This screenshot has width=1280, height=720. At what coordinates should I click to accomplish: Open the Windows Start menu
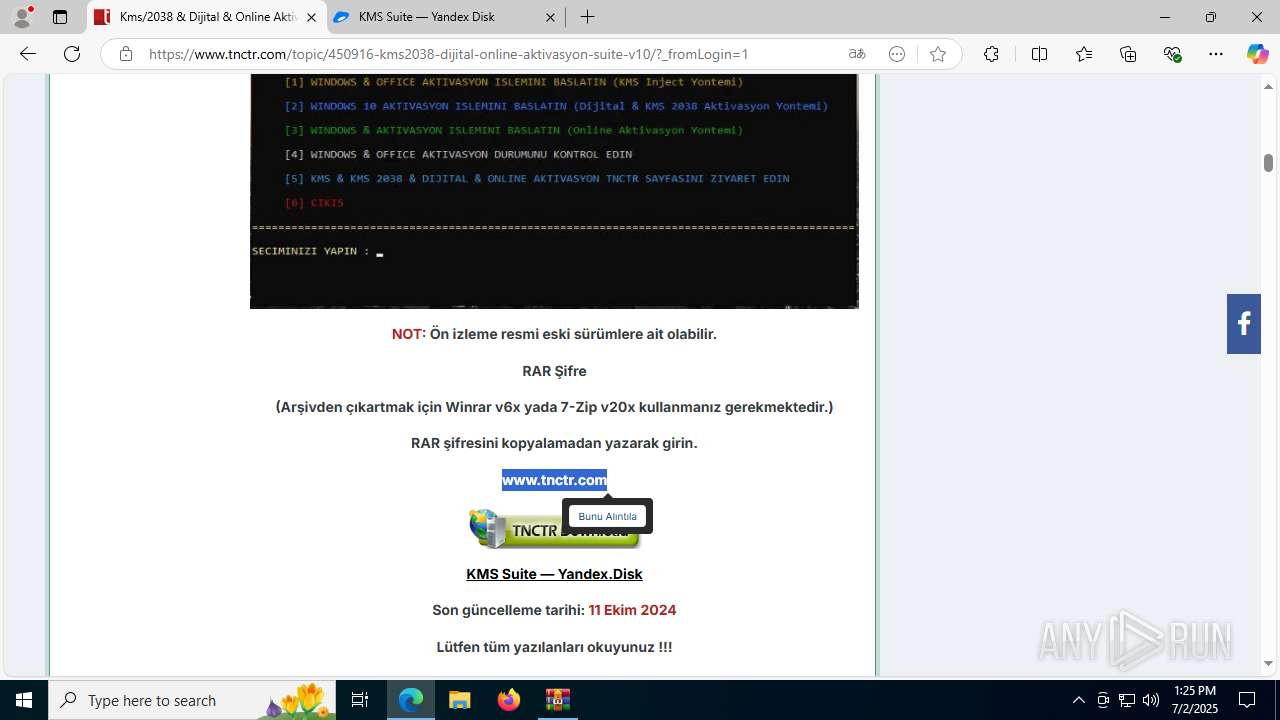(24, 700)
